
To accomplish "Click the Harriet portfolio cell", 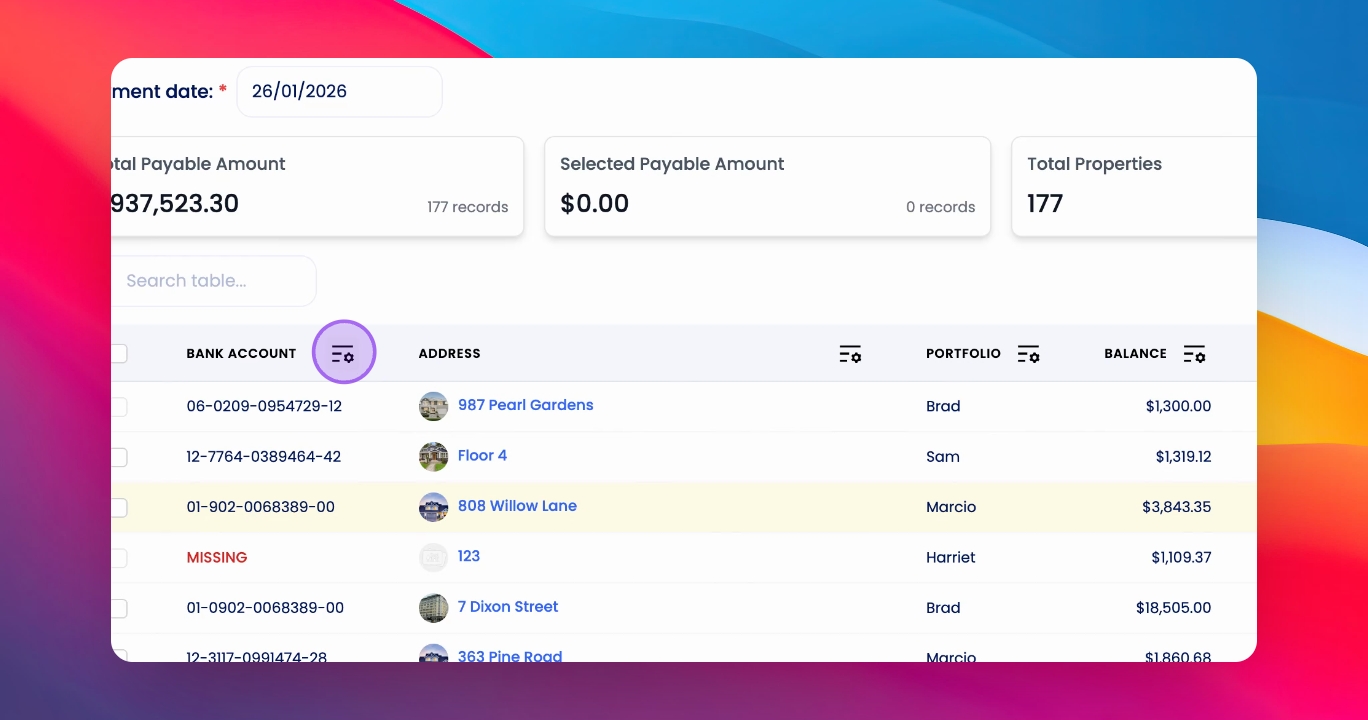I will tap(951, 558).
